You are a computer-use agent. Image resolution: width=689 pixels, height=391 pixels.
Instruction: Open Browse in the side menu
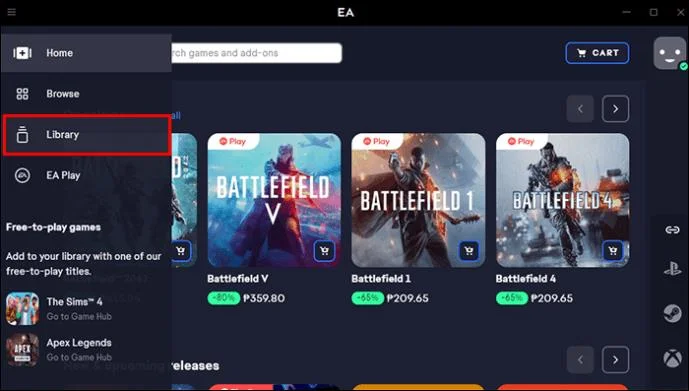pos(86,94)
